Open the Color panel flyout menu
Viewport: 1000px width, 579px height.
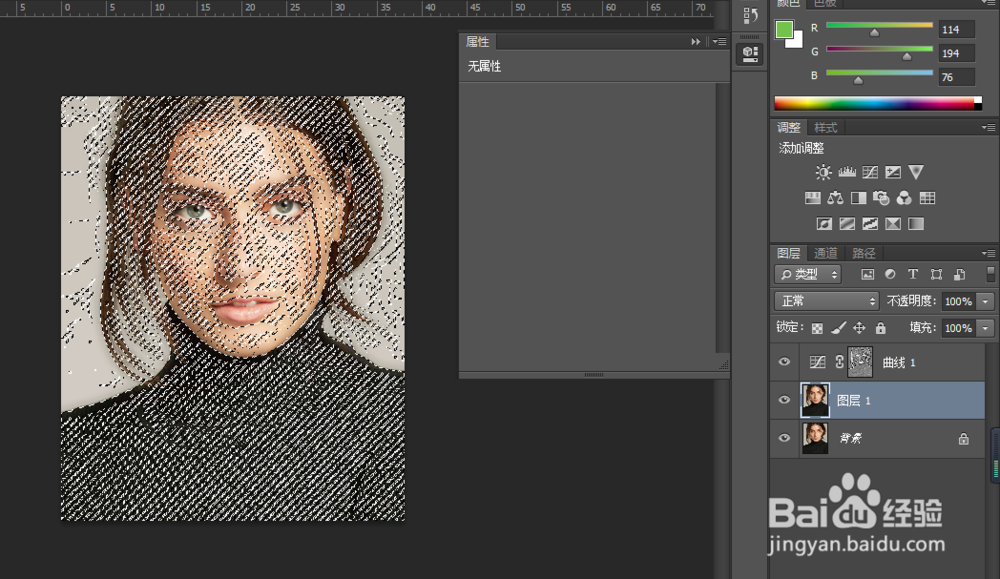point(989,3)
